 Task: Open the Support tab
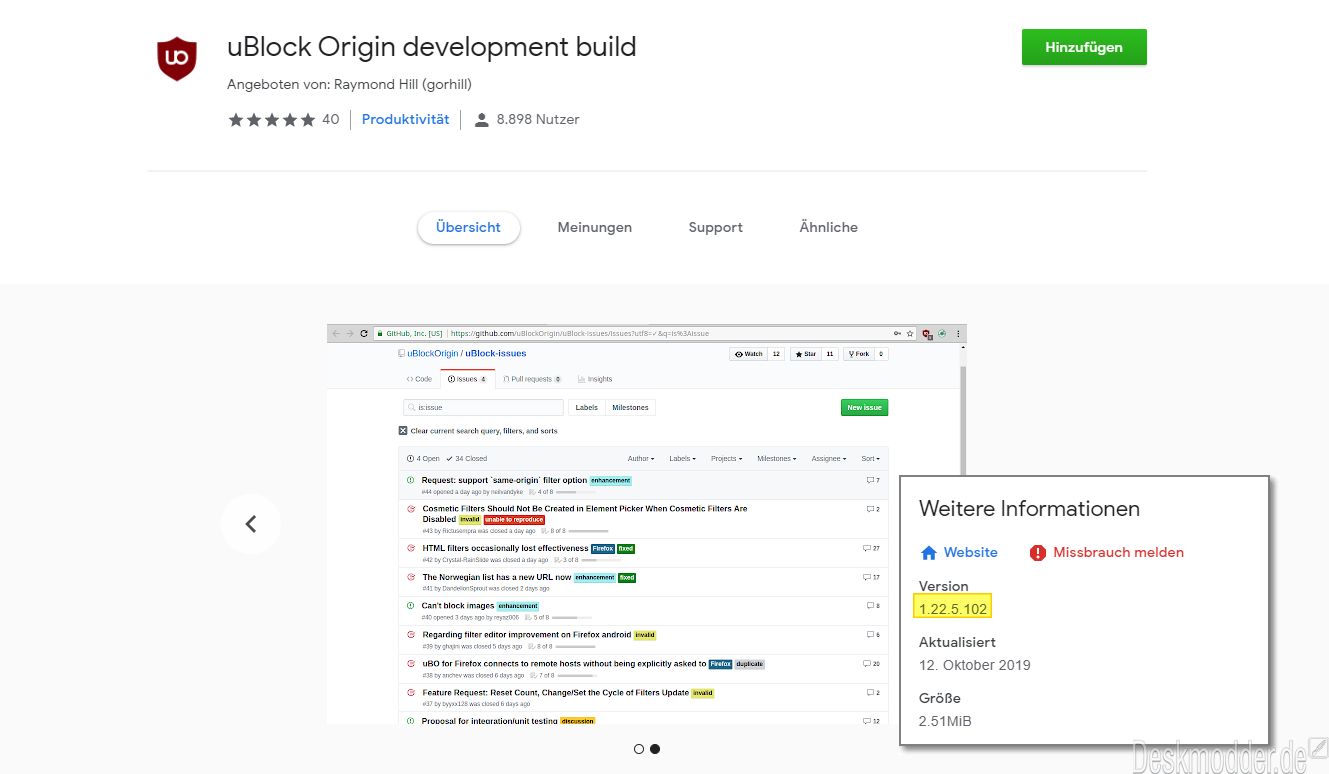(715, 227)
